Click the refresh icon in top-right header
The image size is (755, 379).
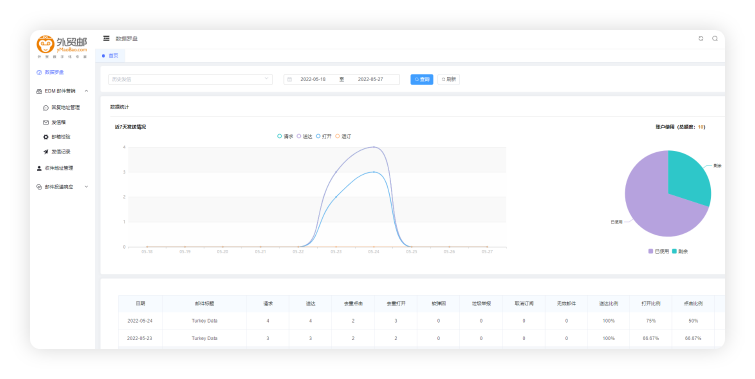pyautogui.click(x=701, y=39)
